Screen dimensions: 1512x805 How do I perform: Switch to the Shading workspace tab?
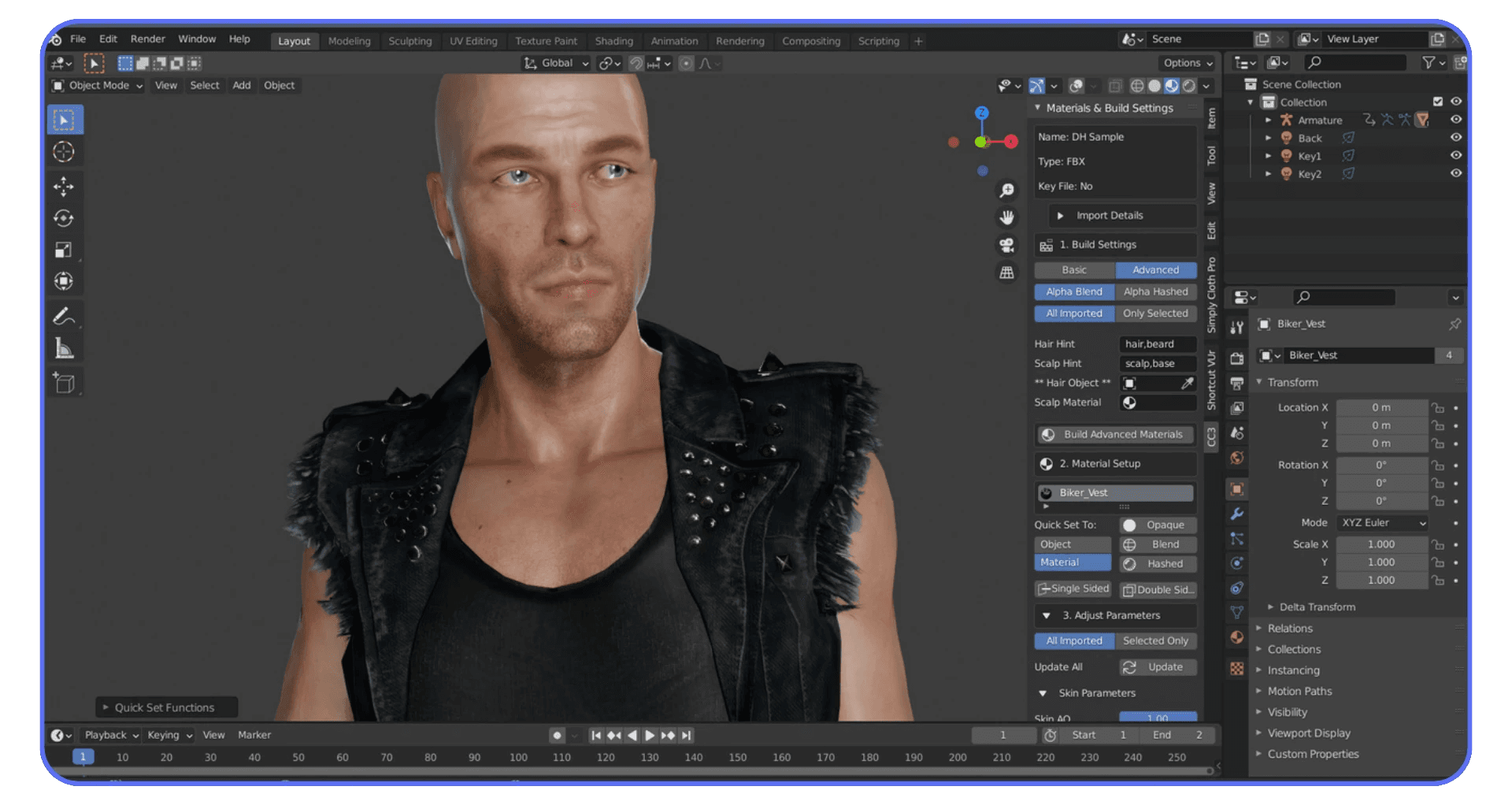[x=614, y=41]
